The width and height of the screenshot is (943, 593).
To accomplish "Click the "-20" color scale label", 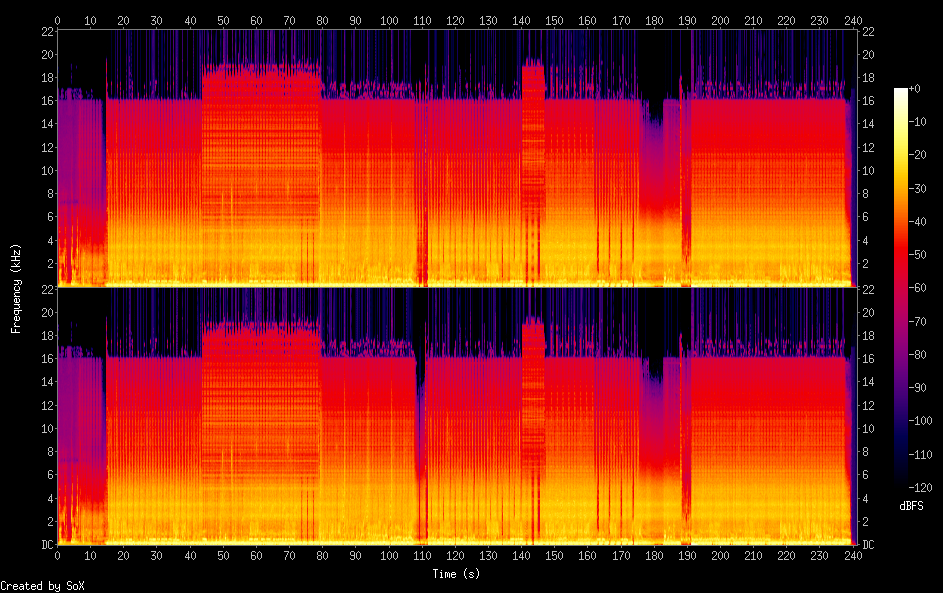I will 917,155.
